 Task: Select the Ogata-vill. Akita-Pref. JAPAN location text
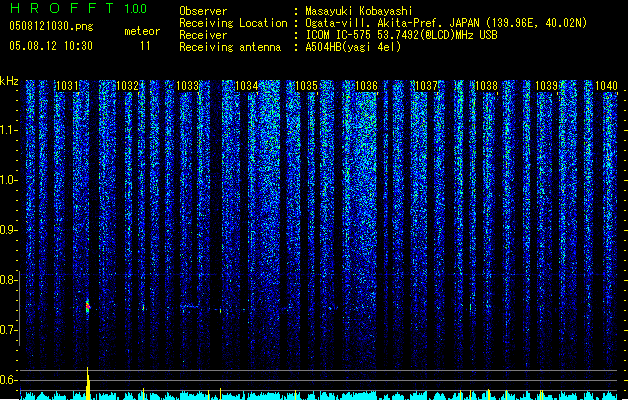(446, 23)
